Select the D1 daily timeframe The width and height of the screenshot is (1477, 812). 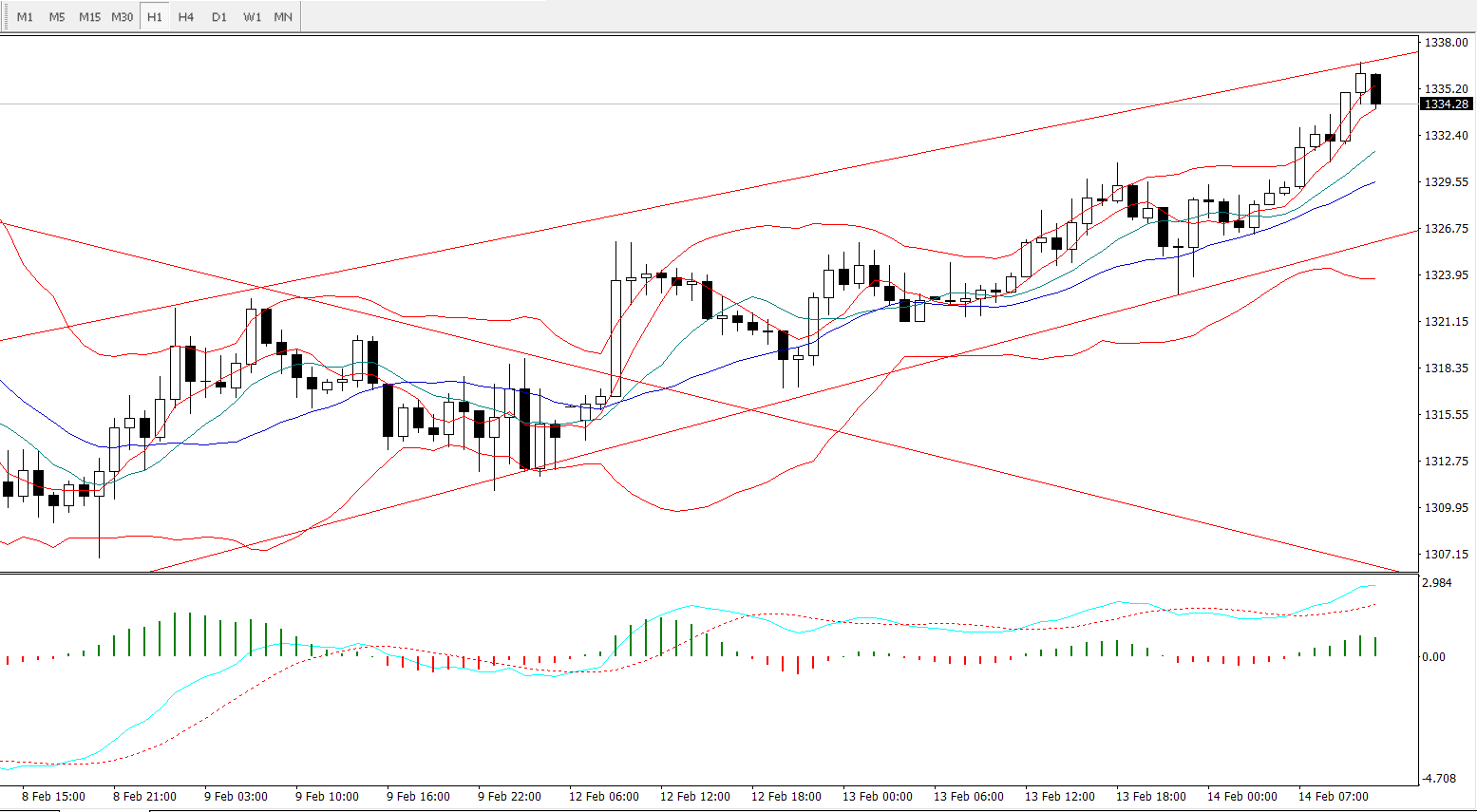(219, 17)
